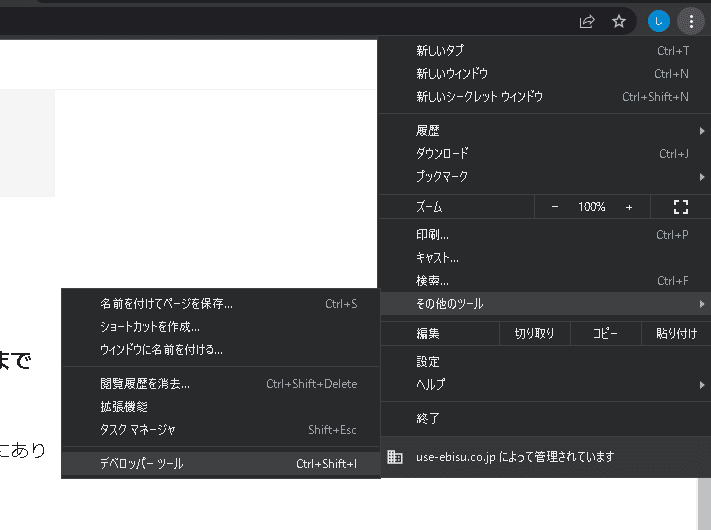The image size is (711, 530).
Task: Open 拡張機能 submenu entry
Action: click(x=220, y=407)
